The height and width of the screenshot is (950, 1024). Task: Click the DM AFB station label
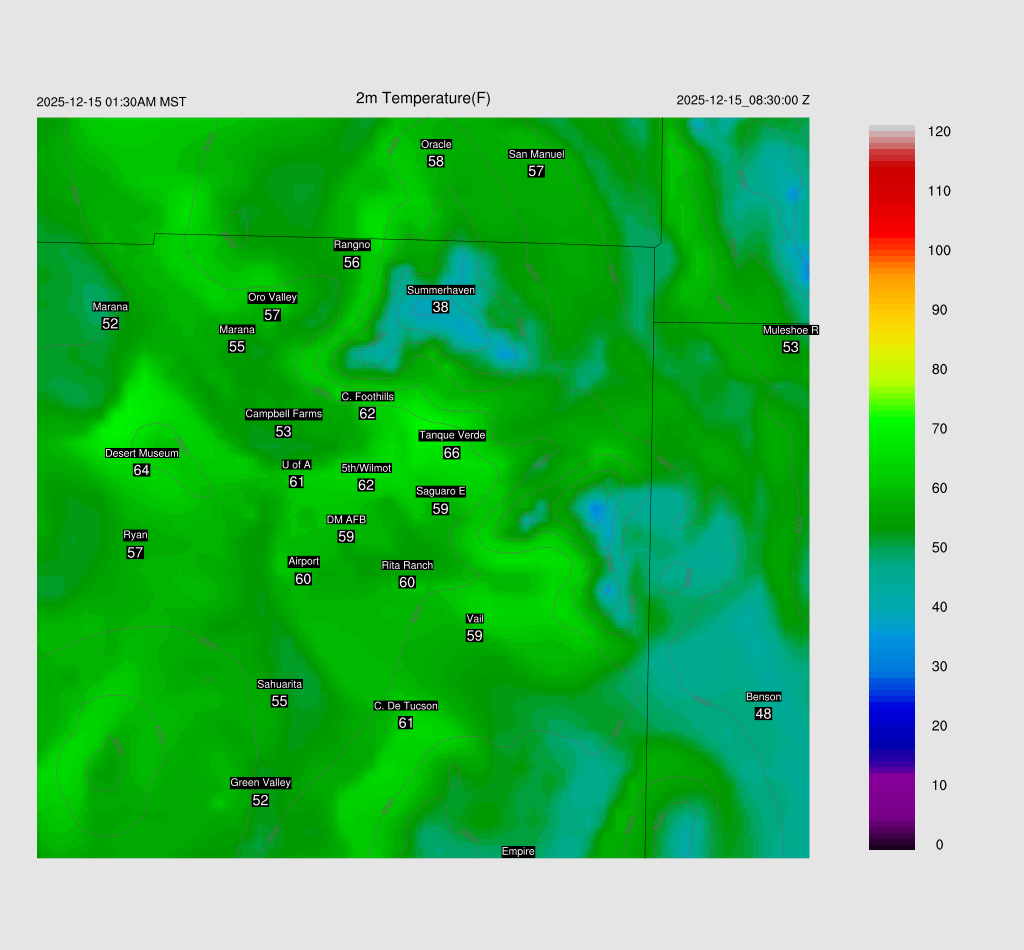pos(346,520)
